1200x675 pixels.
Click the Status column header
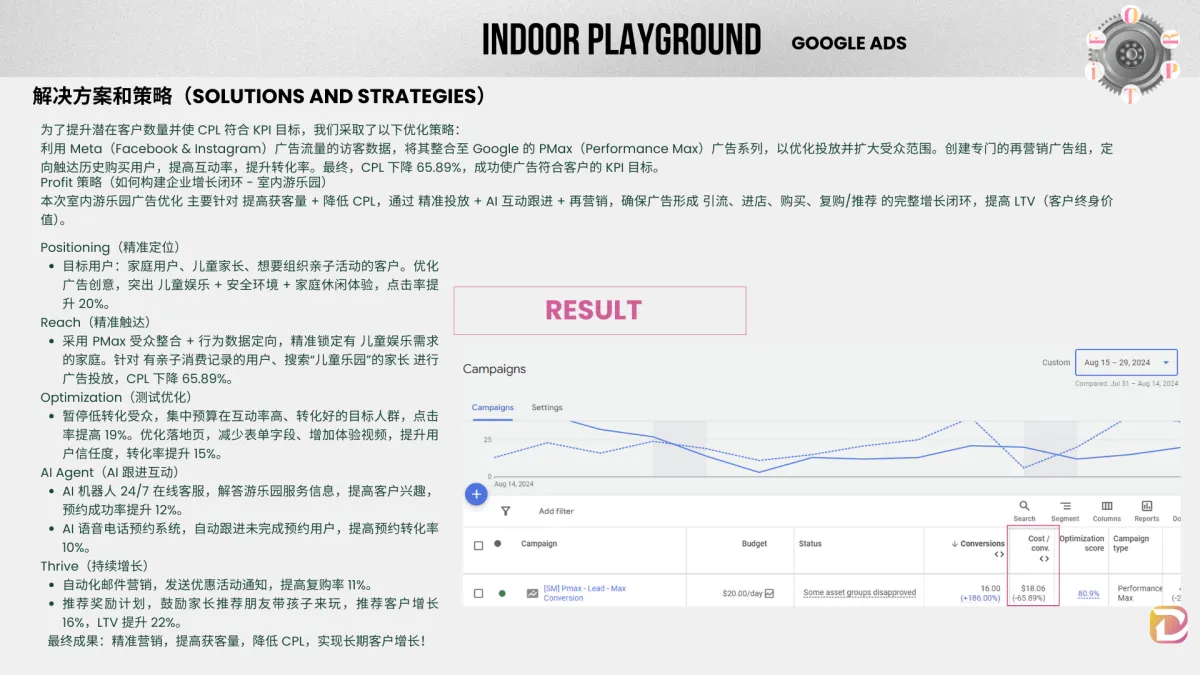tap(810, 544)
